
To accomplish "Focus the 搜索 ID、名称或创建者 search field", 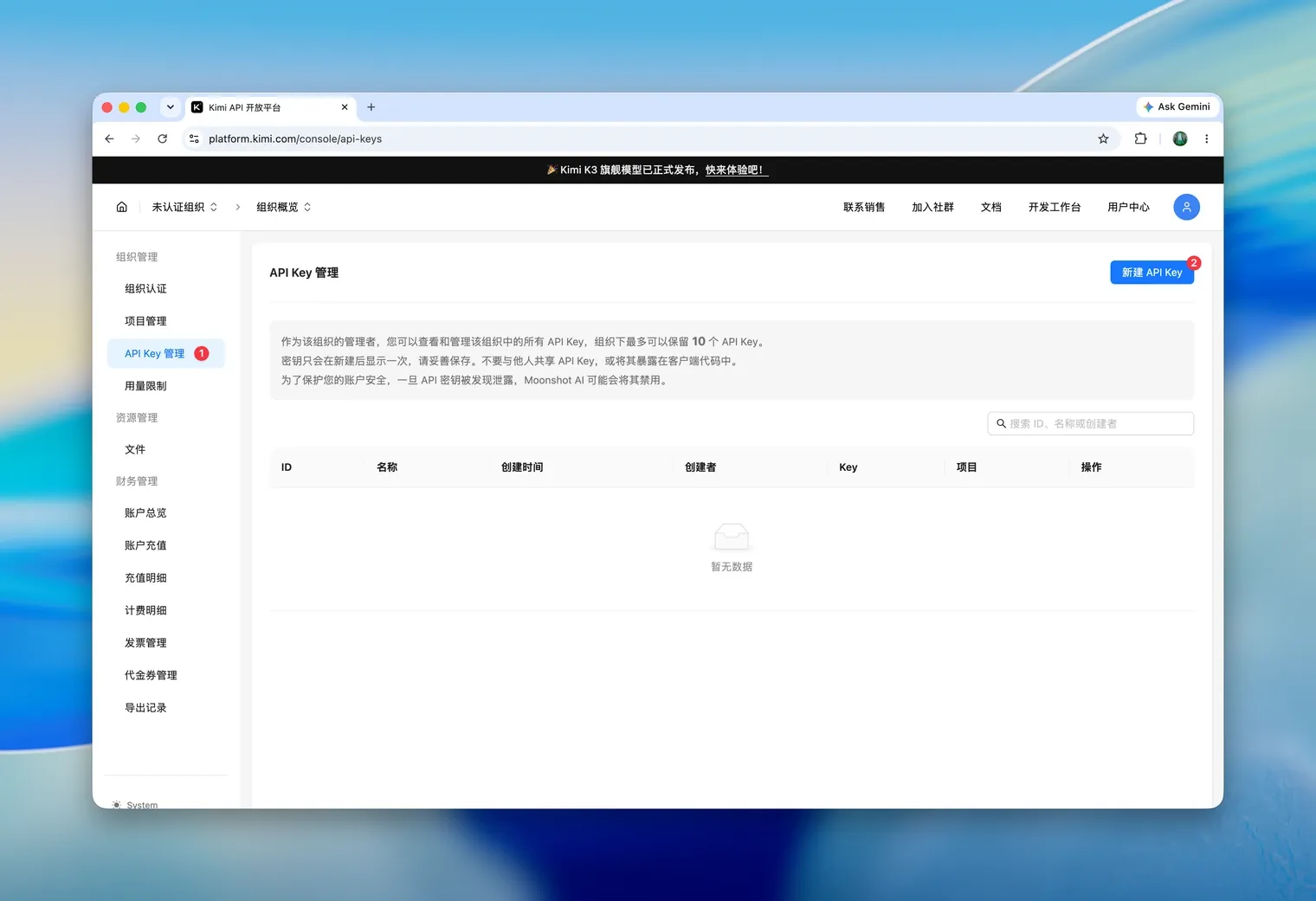I will (x=1090, y=423).
